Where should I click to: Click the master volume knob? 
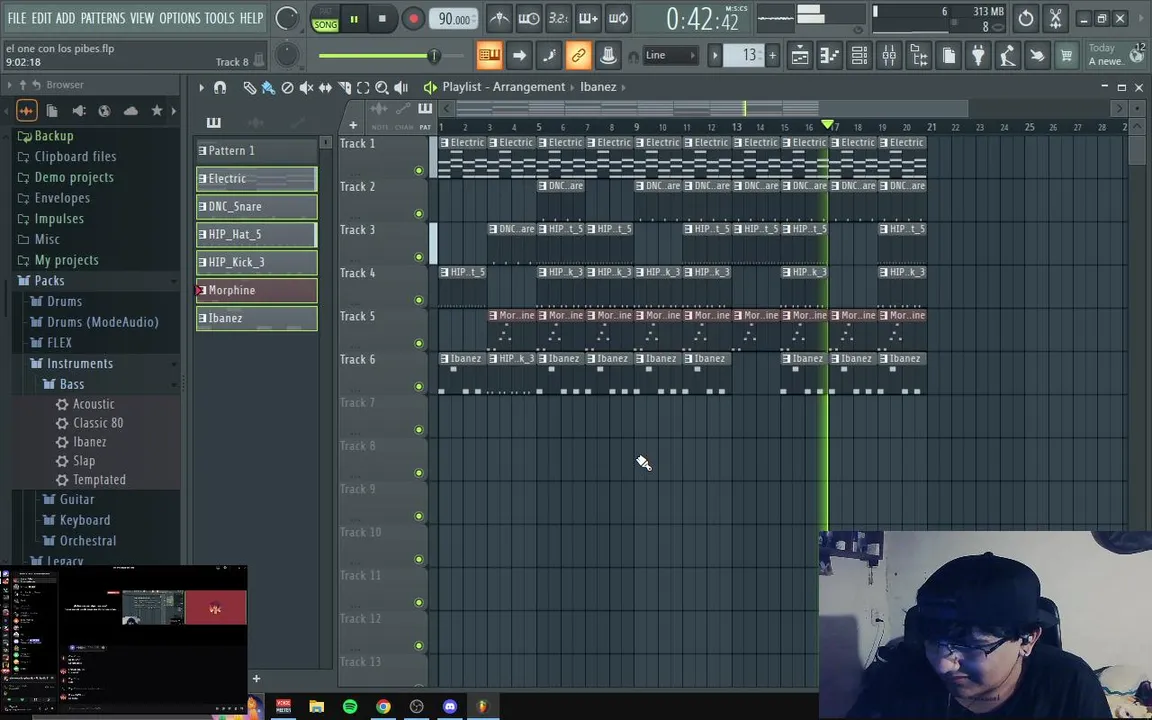(287, 18)
